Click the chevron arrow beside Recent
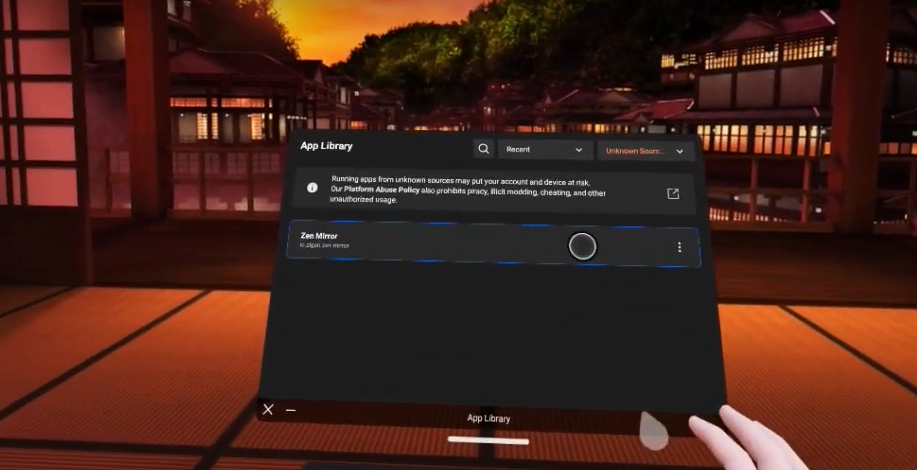 pyautogui.click(x=578, y=150)
